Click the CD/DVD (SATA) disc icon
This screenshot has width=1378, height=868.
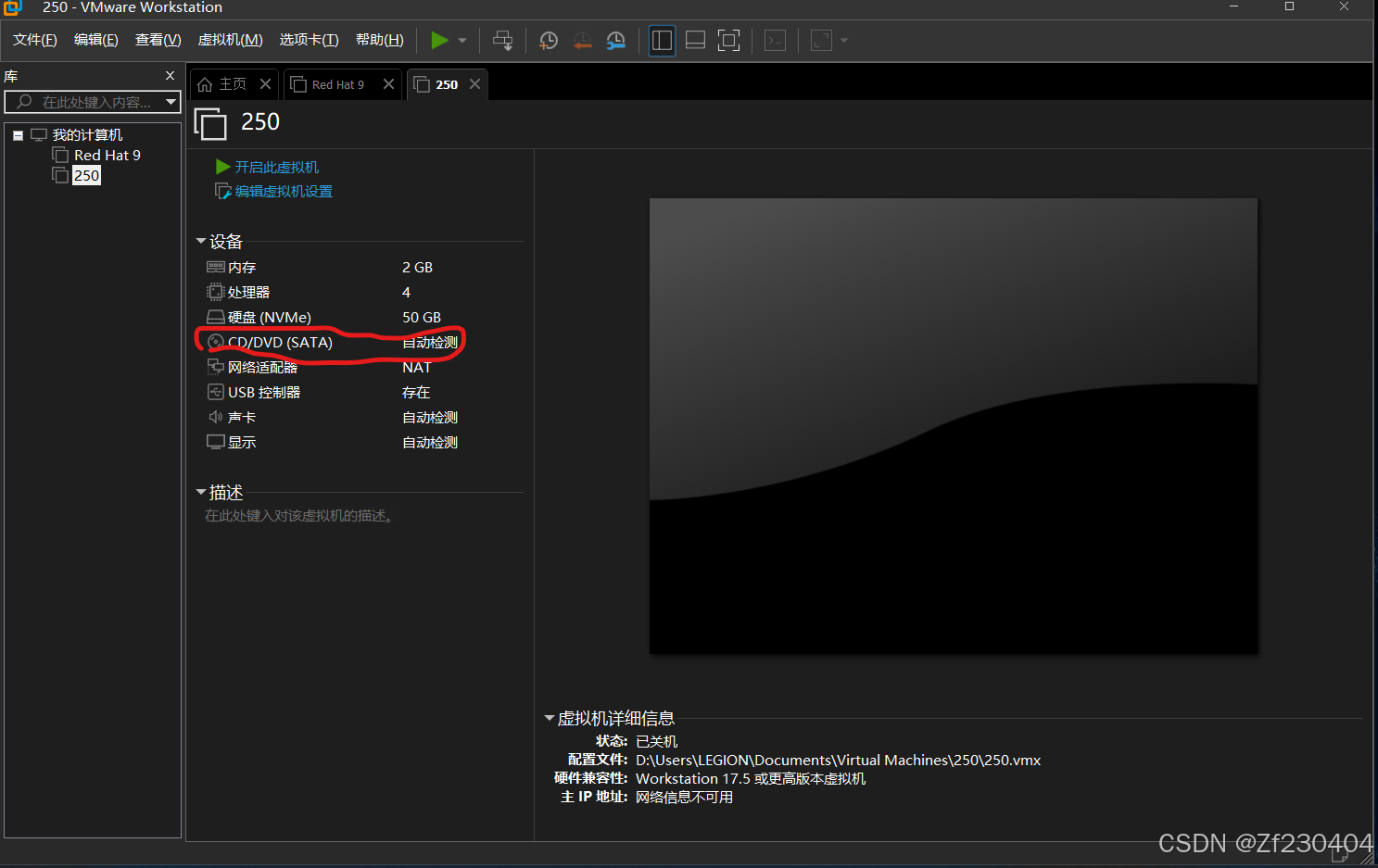[215, 342]
